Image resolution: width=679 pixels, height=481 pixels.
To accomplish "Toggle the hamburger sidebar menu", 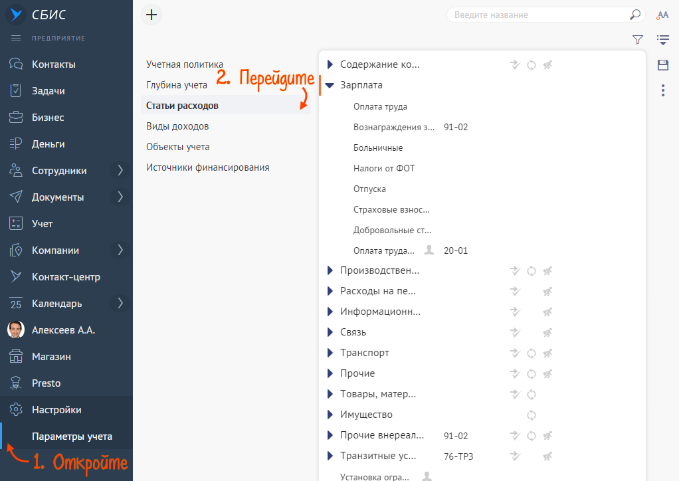I will coord(15,38).
